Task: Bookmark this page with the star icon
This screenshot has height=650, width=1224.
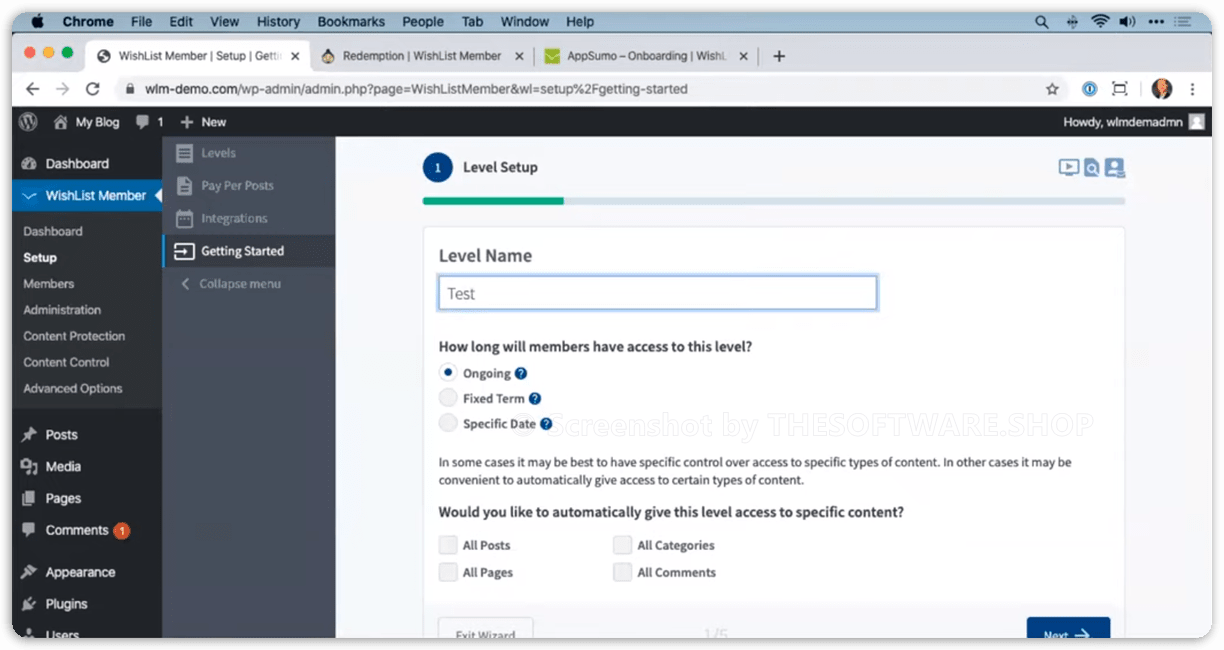Action: (x=1052, y=89)
